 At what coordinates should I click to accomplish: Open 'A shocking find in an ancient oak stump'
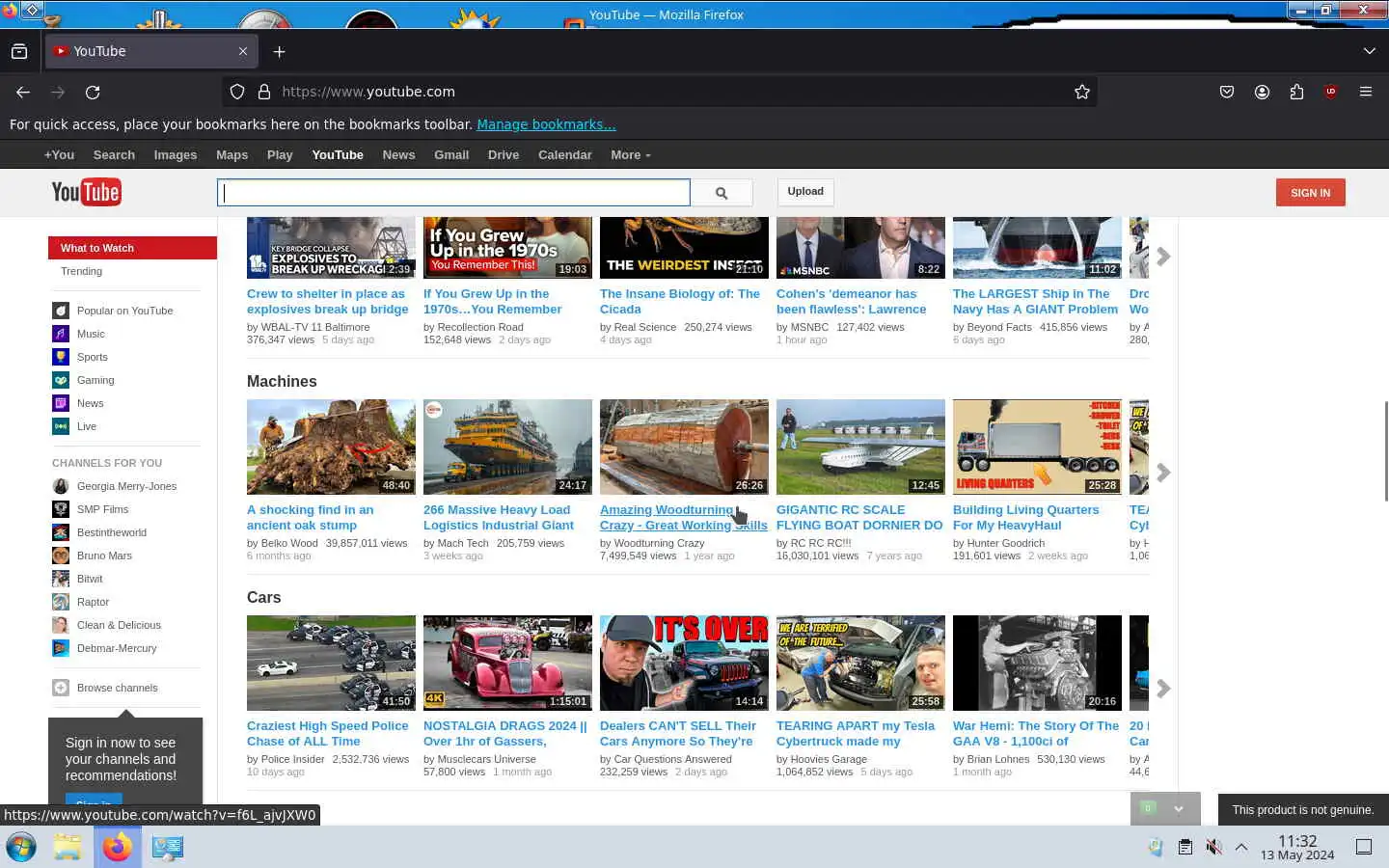[310, 517]
